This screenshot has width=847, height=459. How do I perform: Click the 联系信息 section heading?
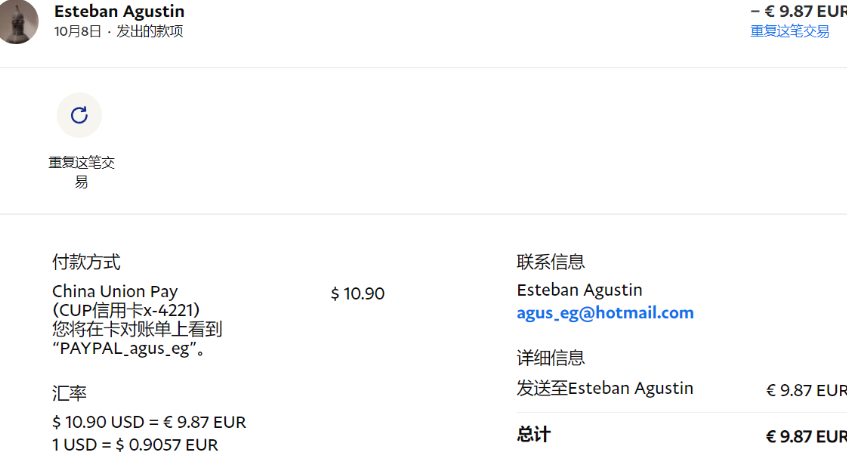point(550,262)
